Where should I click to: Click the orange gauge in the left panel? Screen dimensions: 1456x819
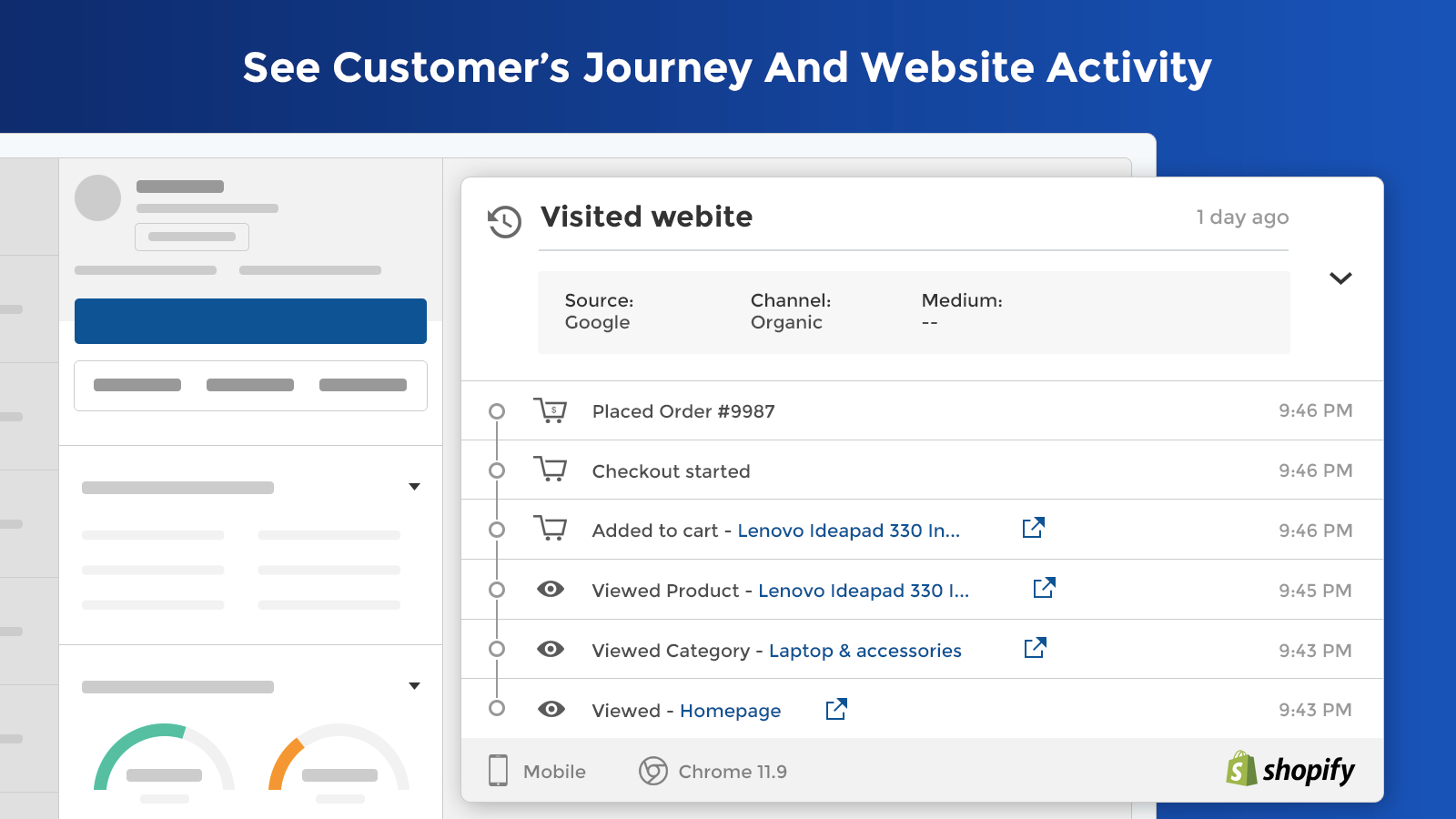[339, 758]
